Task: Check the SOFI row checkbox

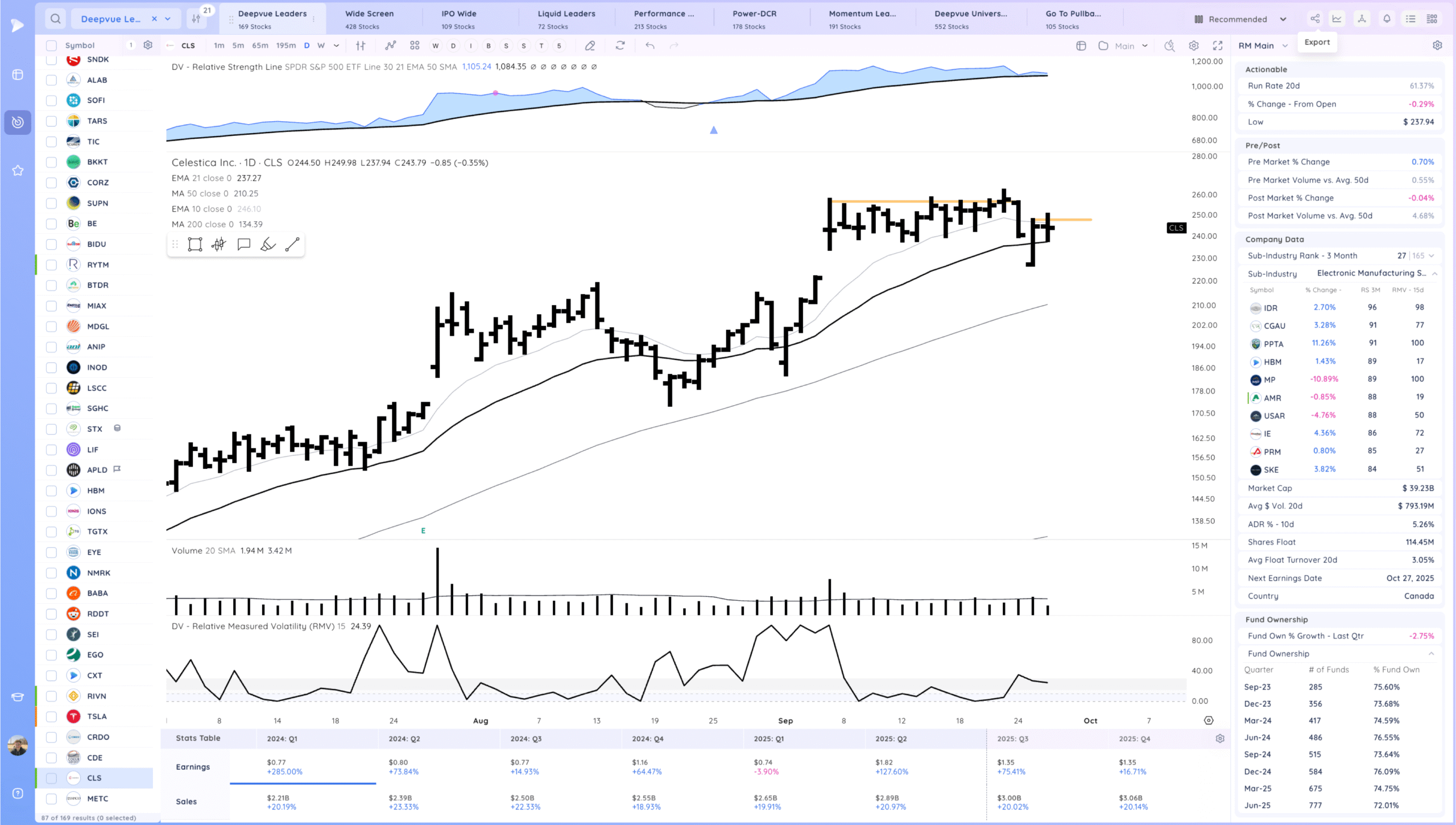Action: tap(51, 101)
